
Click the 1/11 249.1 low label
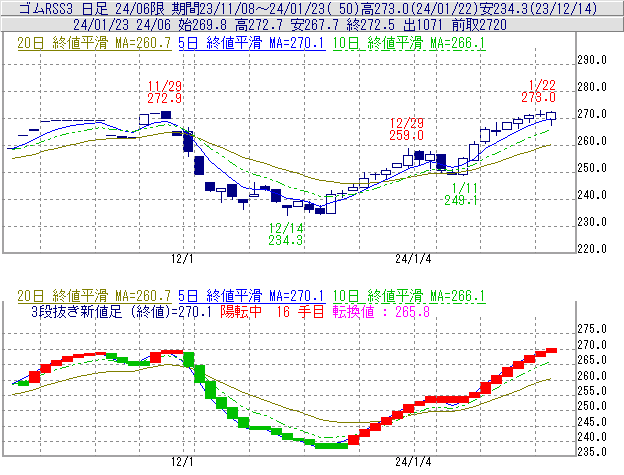click(x=461, y=194)
